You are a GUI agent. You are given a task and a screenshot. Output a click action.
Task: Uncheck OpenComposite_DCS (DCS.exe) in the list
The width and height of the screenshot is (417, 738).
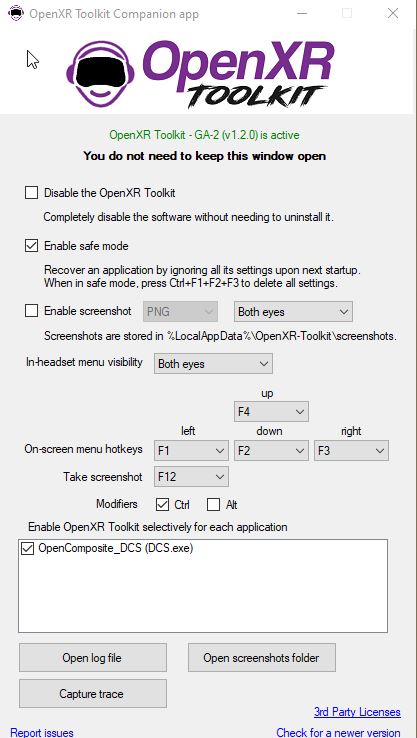28,548
